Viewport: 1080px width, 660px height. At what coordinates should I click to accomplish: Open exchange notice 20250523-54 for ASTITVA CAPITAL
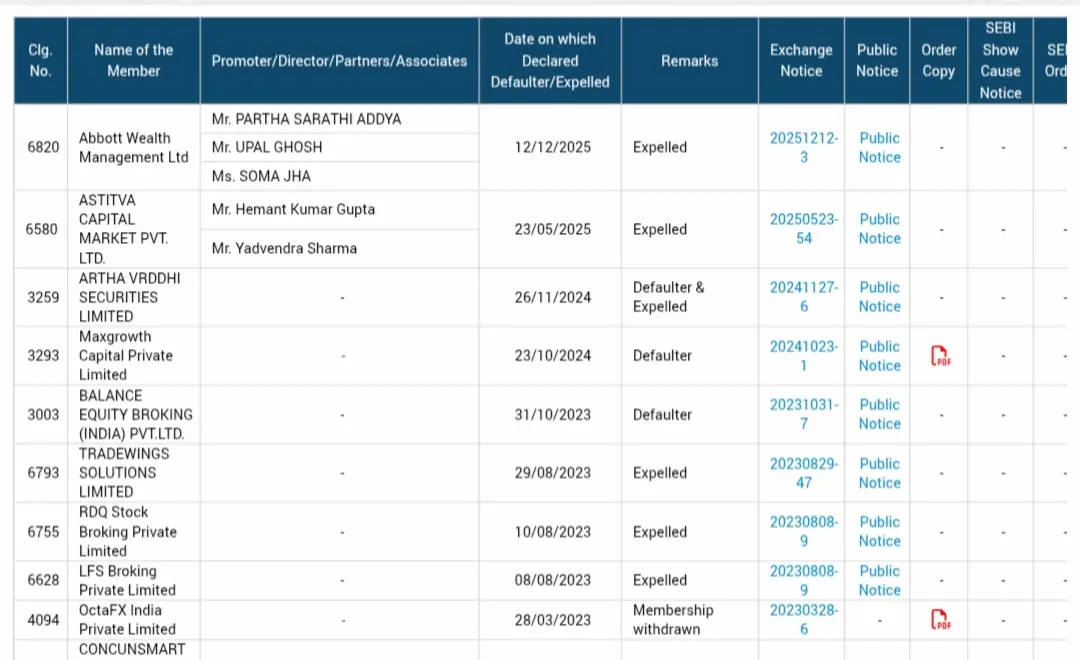click(801, 229)
